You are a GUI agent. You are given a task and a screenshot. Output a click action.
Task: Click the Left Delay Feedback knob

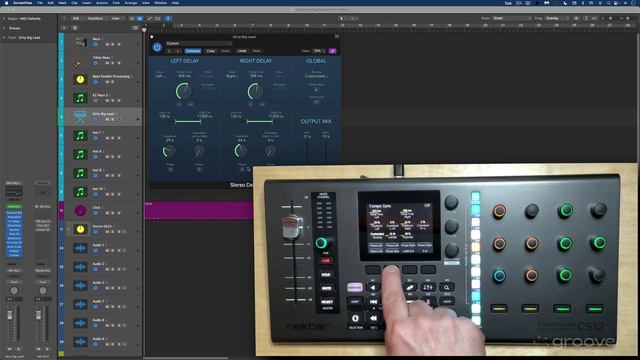click(x=169, y=151)
